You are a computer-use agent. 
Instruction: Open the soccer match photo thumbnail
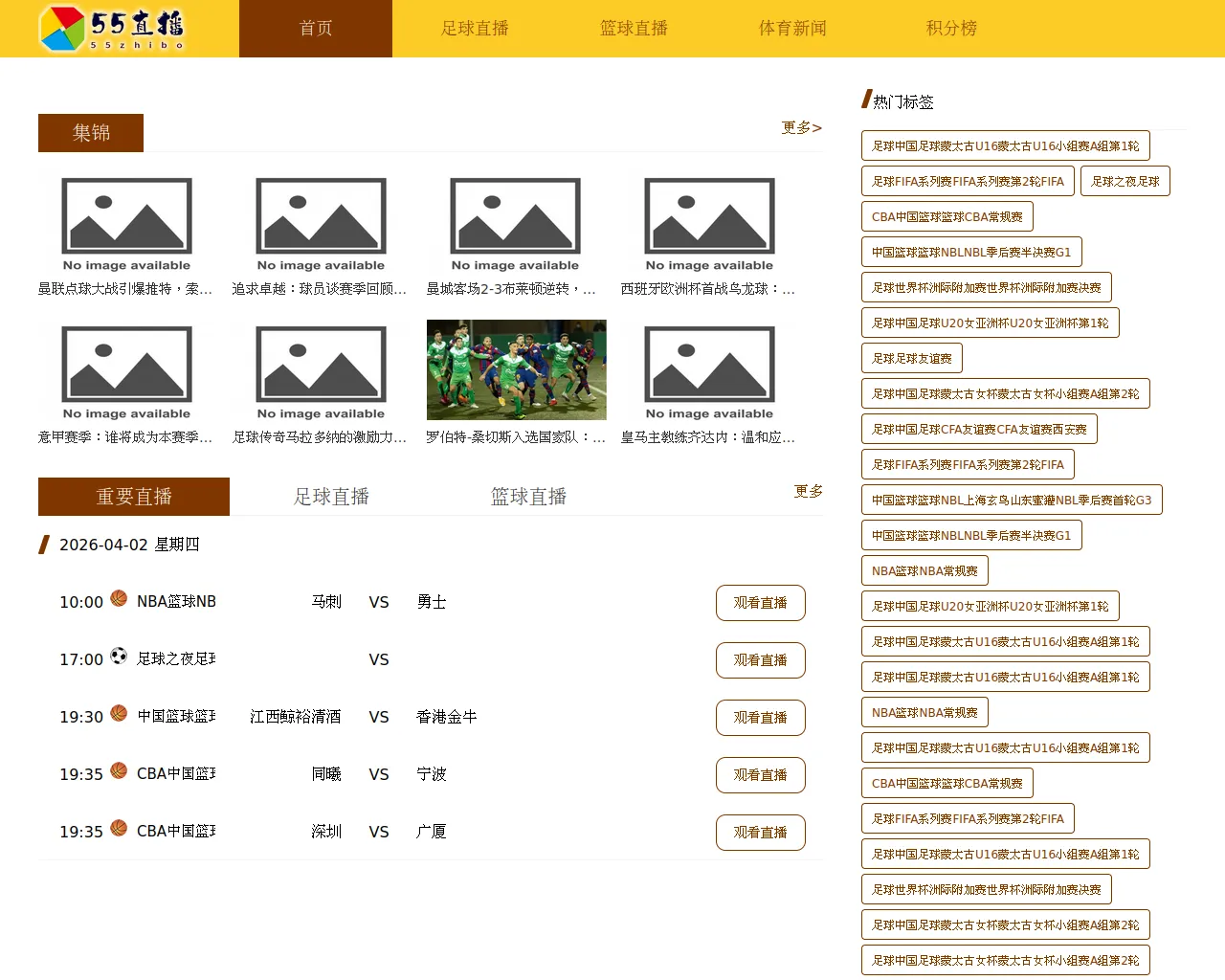tap(516, 369)
